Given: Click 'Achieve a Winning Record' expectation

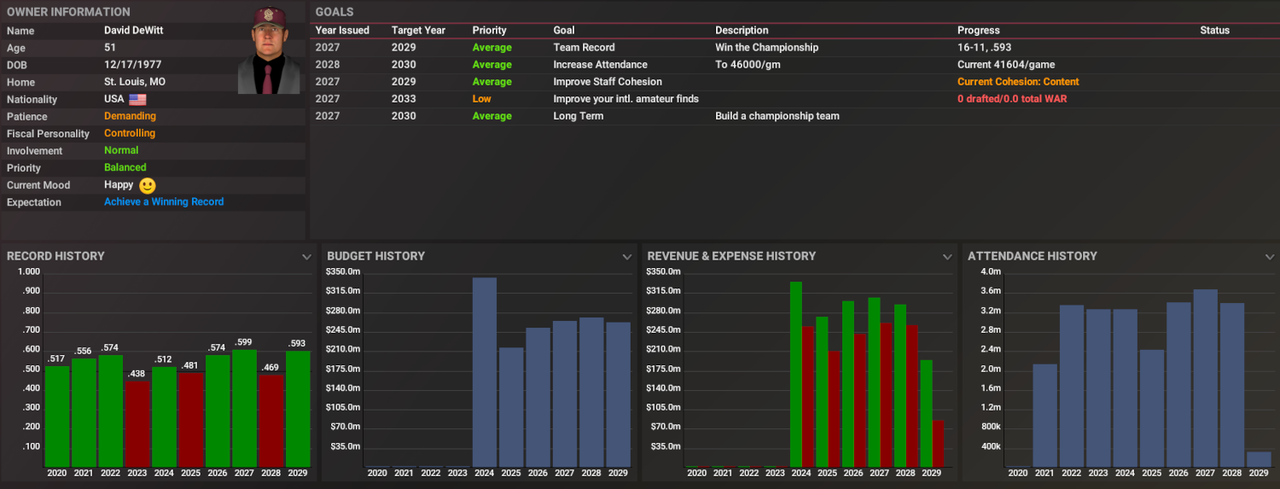Looking at the screenshot, I should [x=164, y=202].
